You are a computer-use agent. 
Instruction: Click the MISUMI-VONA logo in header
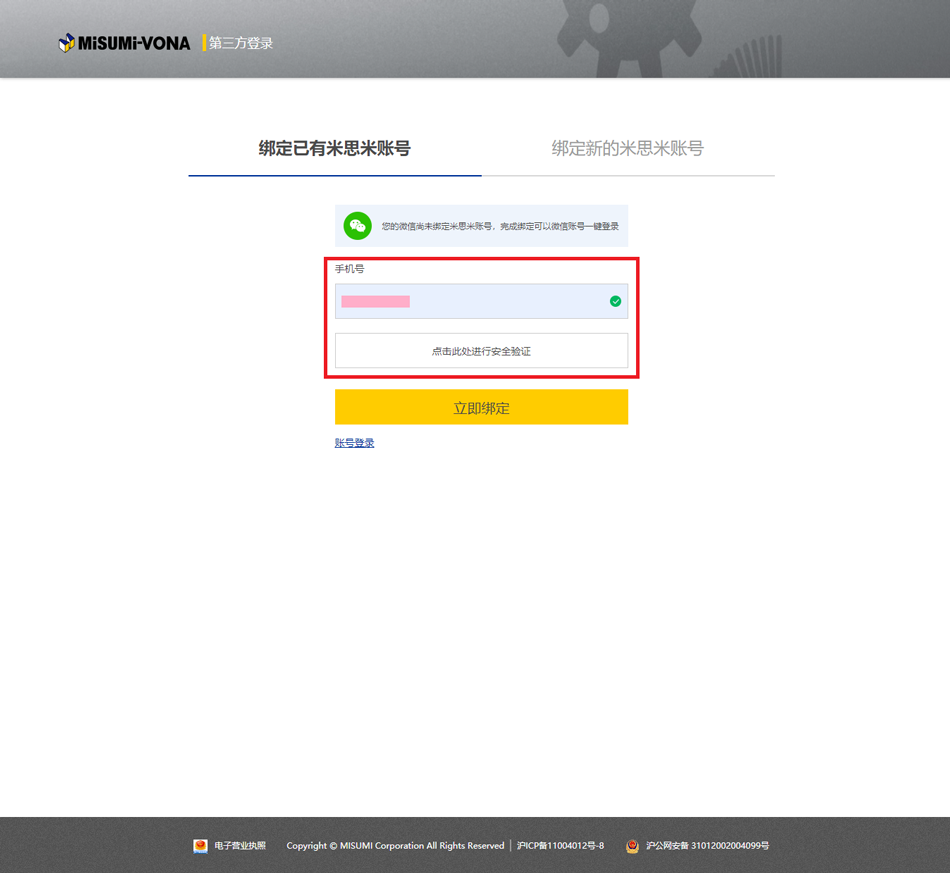coord(124,43)
